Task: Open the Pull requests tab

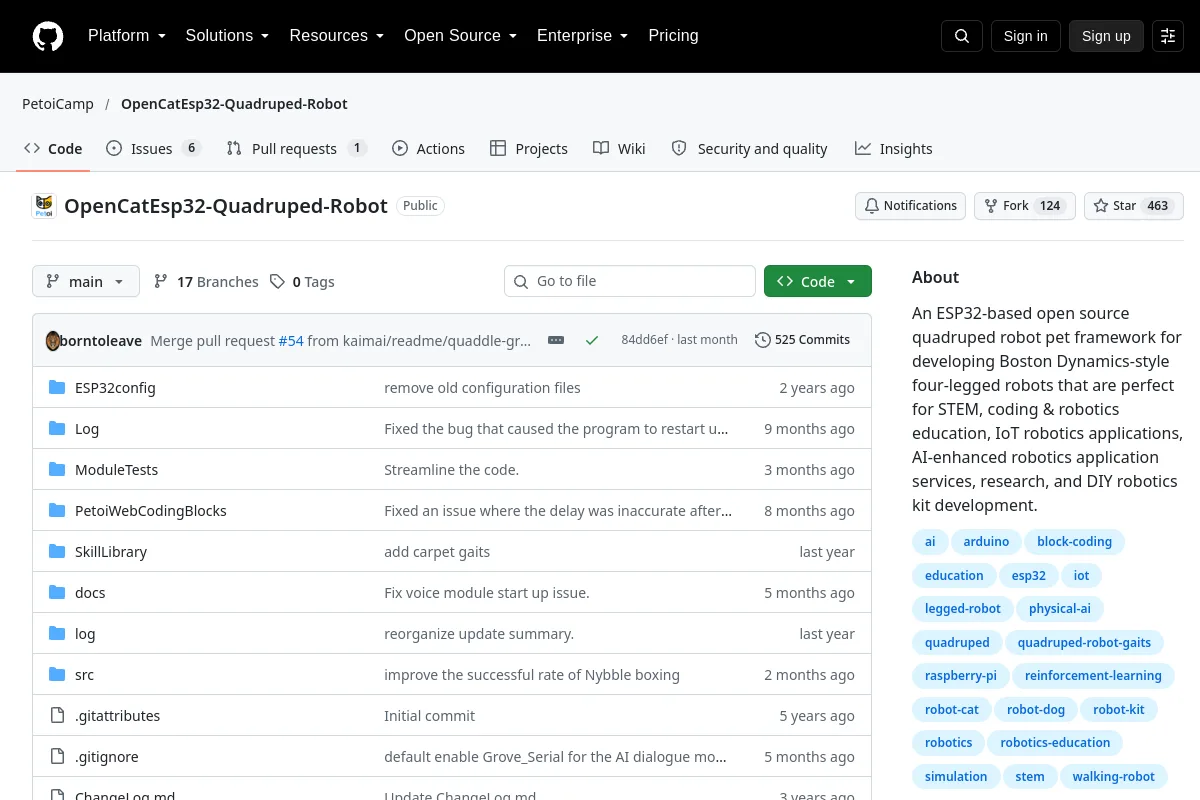Action: pyautogui.click(x=297, y=148)
